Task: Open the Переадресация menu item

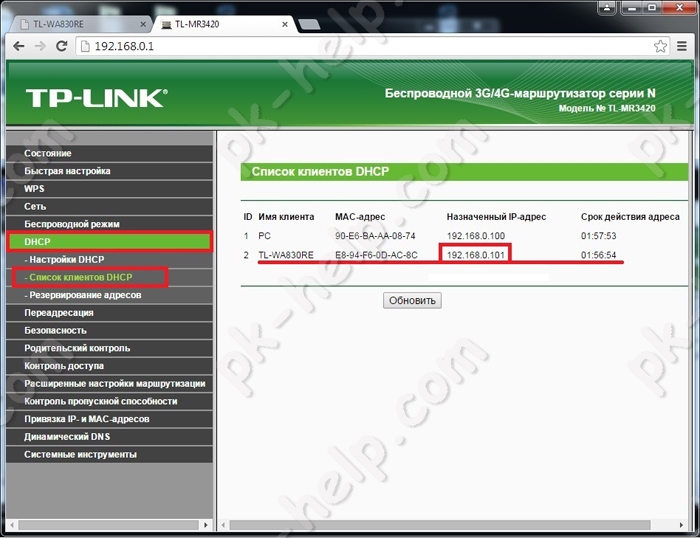Action: (x=109, y=313)
